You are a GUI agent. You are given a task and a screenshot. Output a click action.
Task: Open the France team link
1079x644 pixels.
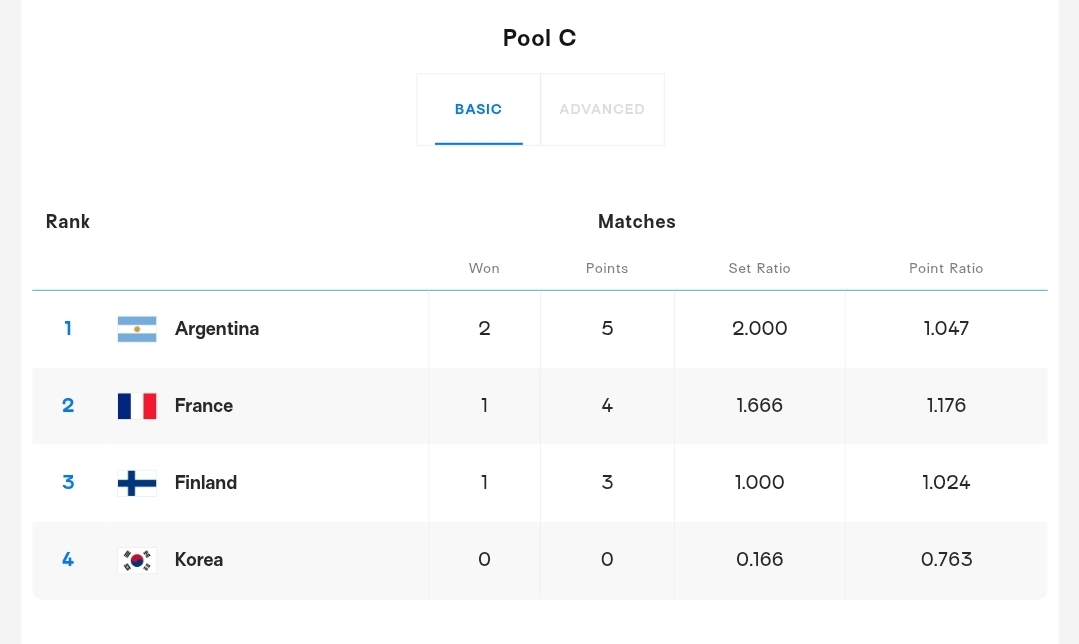(204, 406)
